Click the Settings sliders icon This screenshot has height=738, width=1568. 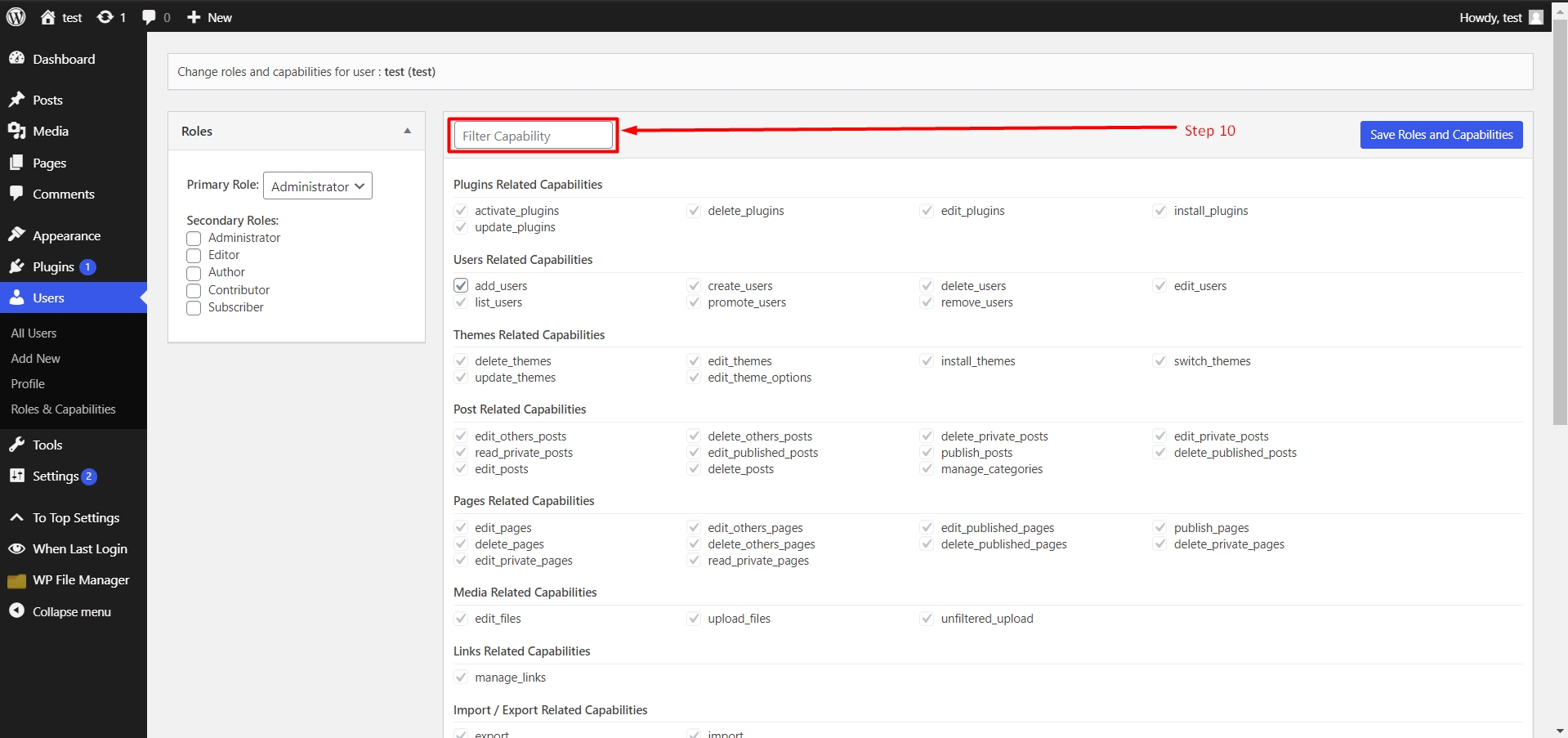tap(16, 476)
